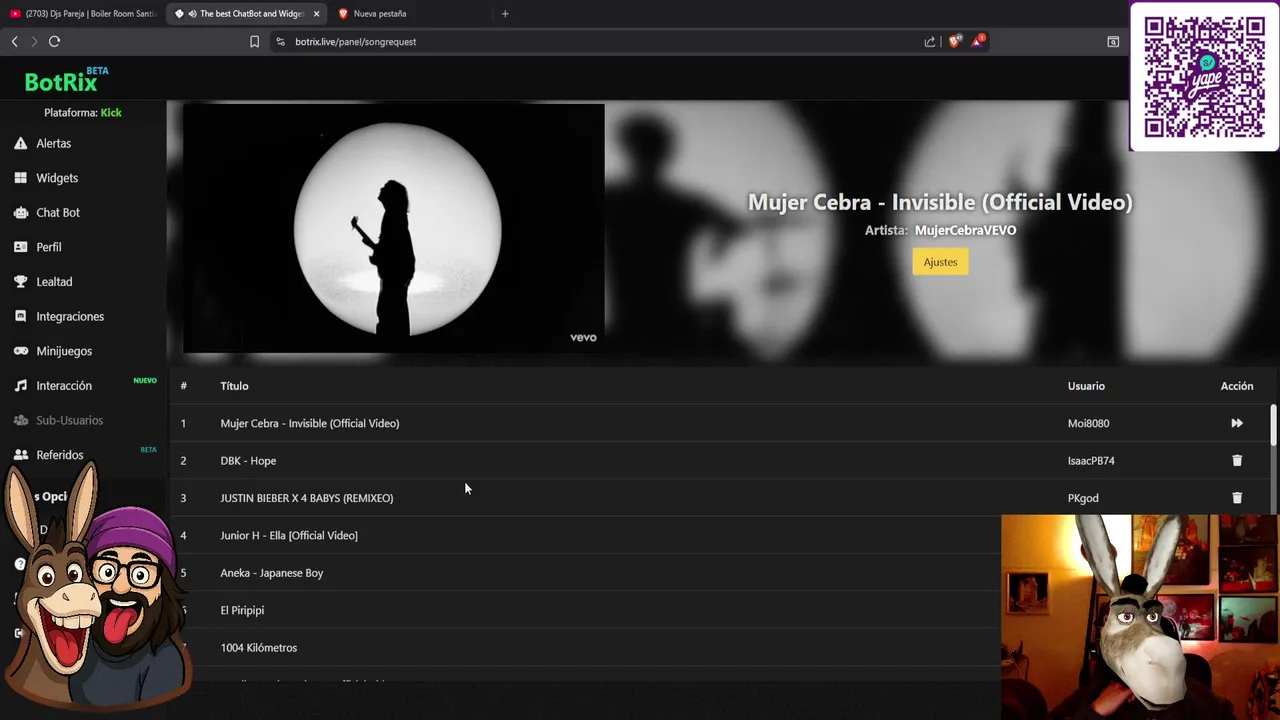
Task: Select Junior H - Ella [Official Video] title
Action: [x=289, y=536]
